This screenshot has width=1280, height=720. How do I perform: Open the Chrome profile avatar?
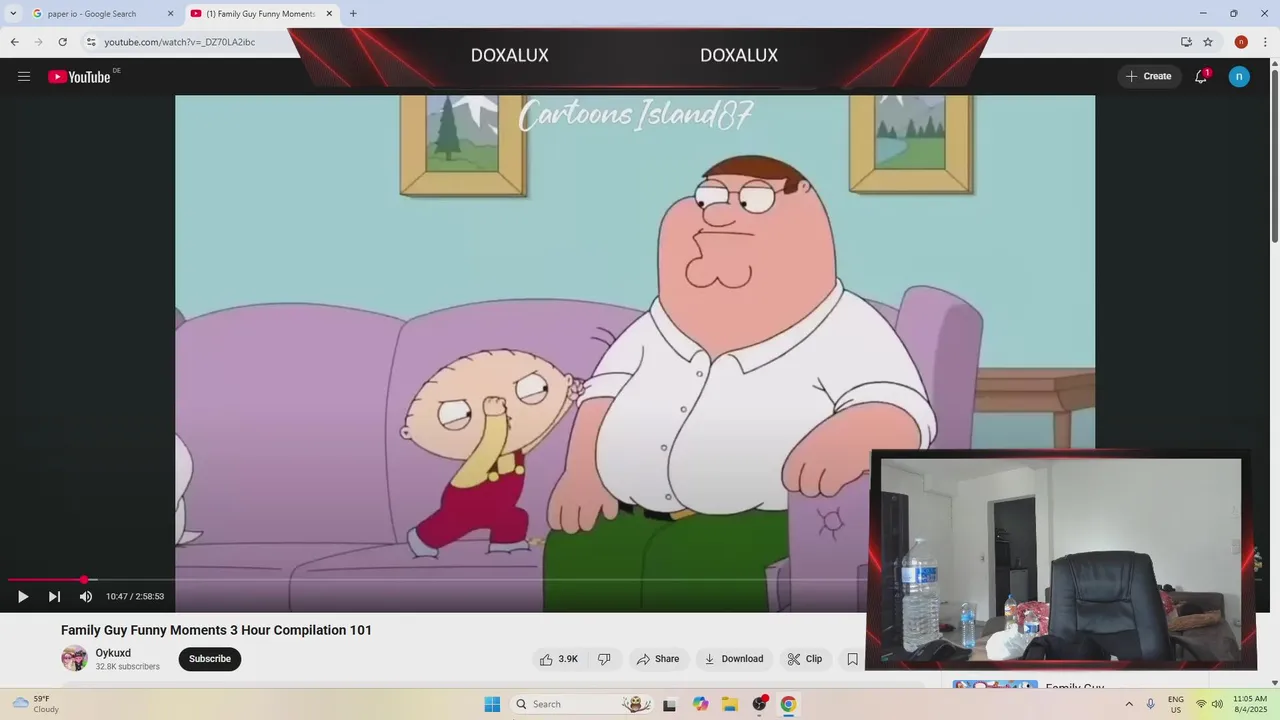pos(1241,42)
